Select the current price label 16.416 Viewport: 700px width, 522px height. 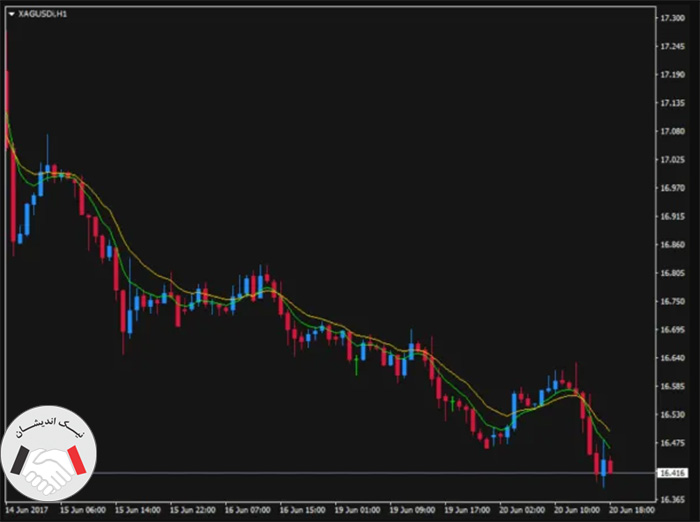click(x=673, y=473)
